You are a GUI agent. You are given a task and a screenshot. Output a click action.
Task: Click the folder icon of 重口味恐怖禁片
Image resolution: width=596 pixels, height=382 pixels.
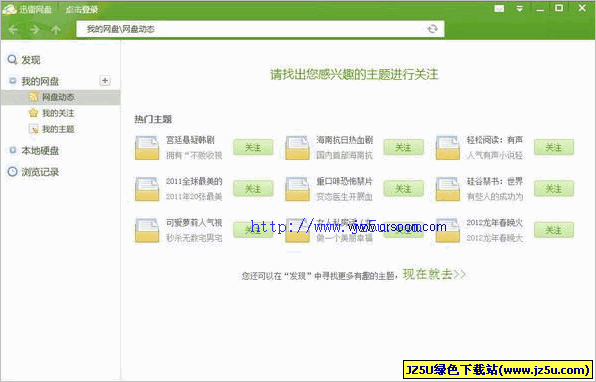pos(297,189)
